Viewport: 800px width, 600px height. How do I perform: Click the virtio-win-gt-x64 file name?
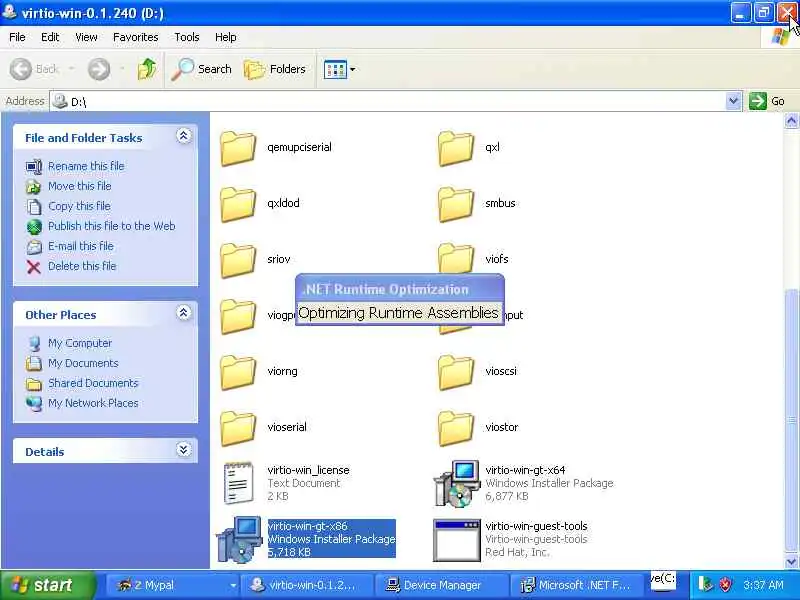525,469
